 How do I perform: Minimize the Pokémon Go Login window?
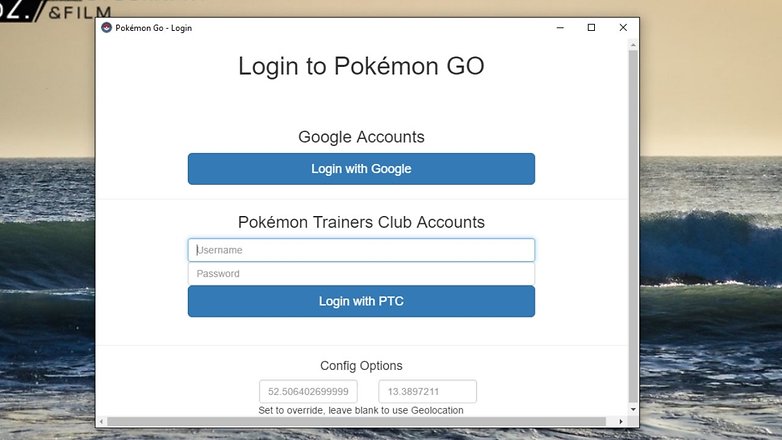[560, 27]
